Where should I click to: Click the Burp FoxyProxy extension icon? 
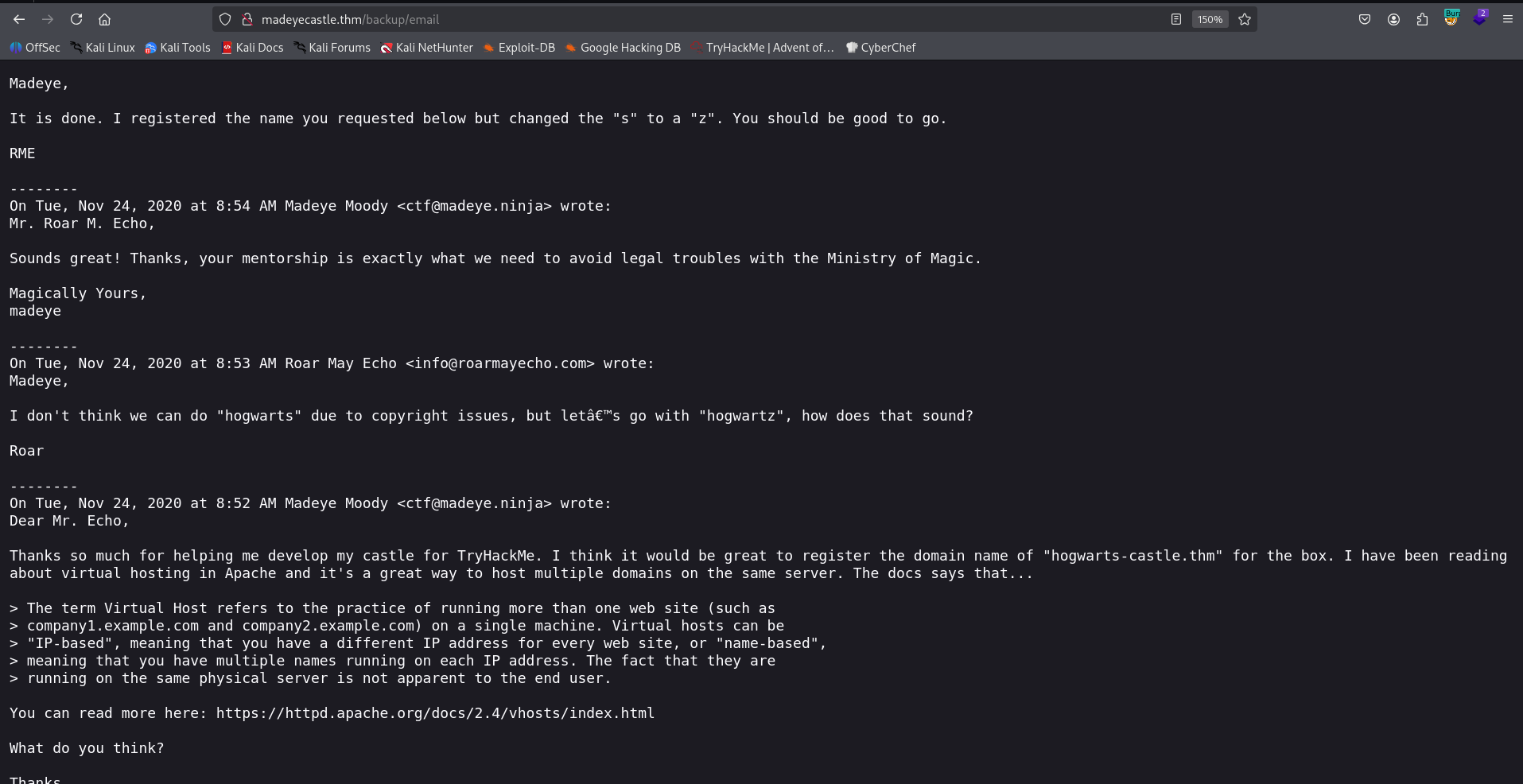click(x=1451, y=18)
